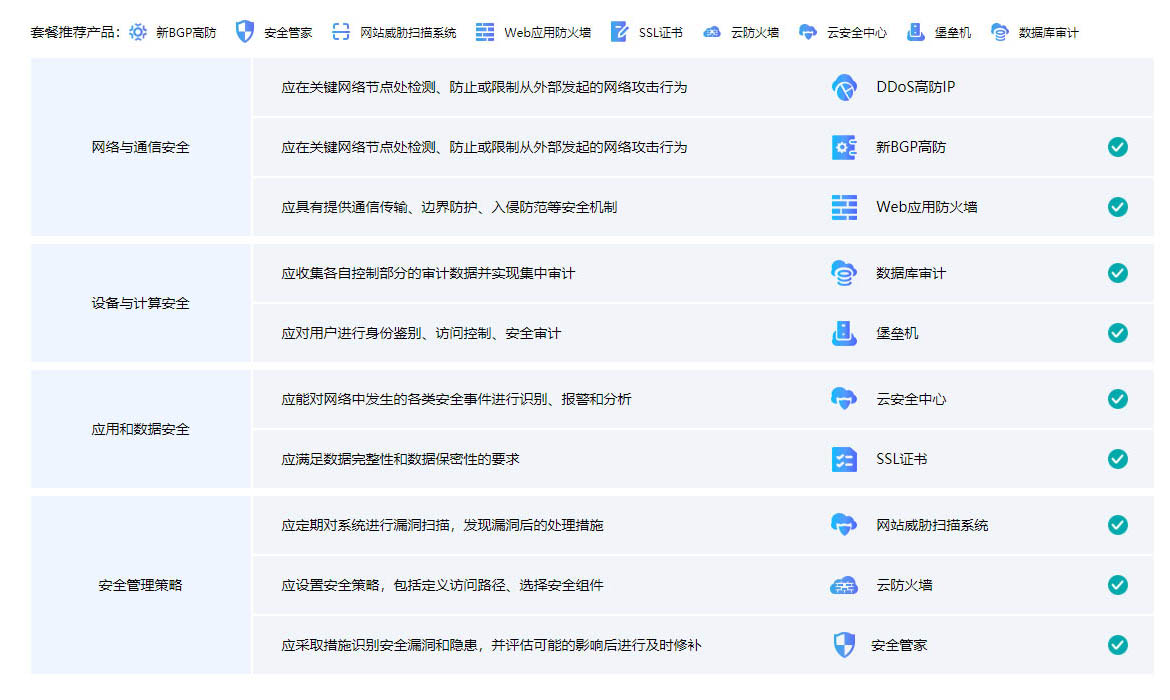Click requirement 应能对网络中发生的各类安全事件 text
Image resolution: width=1170 pixels, height=700 pixels.
click(x=456, y=399)
